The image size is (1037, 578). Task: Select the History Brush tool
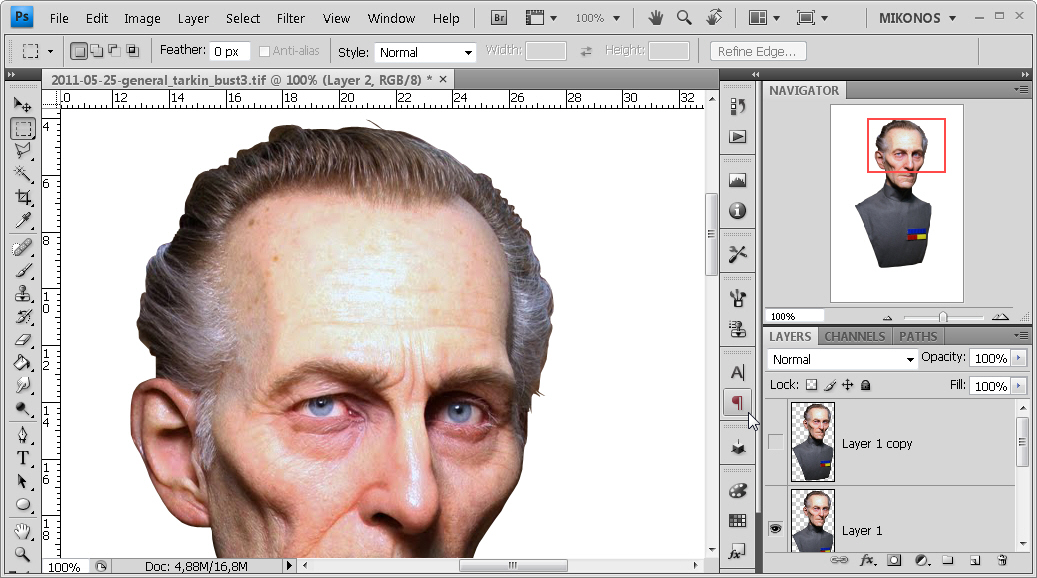23,317
